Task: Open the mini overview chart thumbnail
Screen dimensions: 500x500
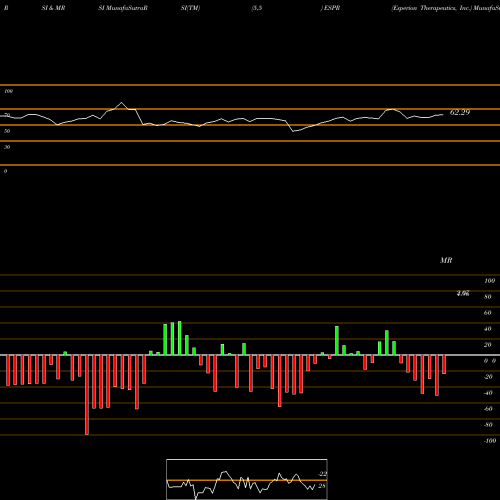Action: point(247,479)
